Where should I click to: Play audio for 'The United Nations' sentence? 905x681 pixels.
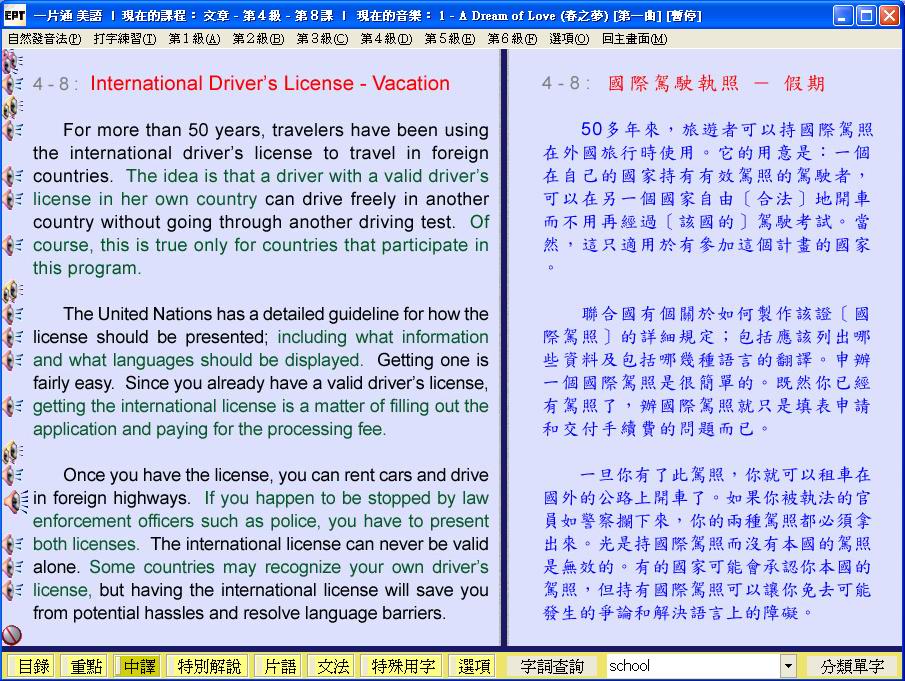(x=13, y=314)
